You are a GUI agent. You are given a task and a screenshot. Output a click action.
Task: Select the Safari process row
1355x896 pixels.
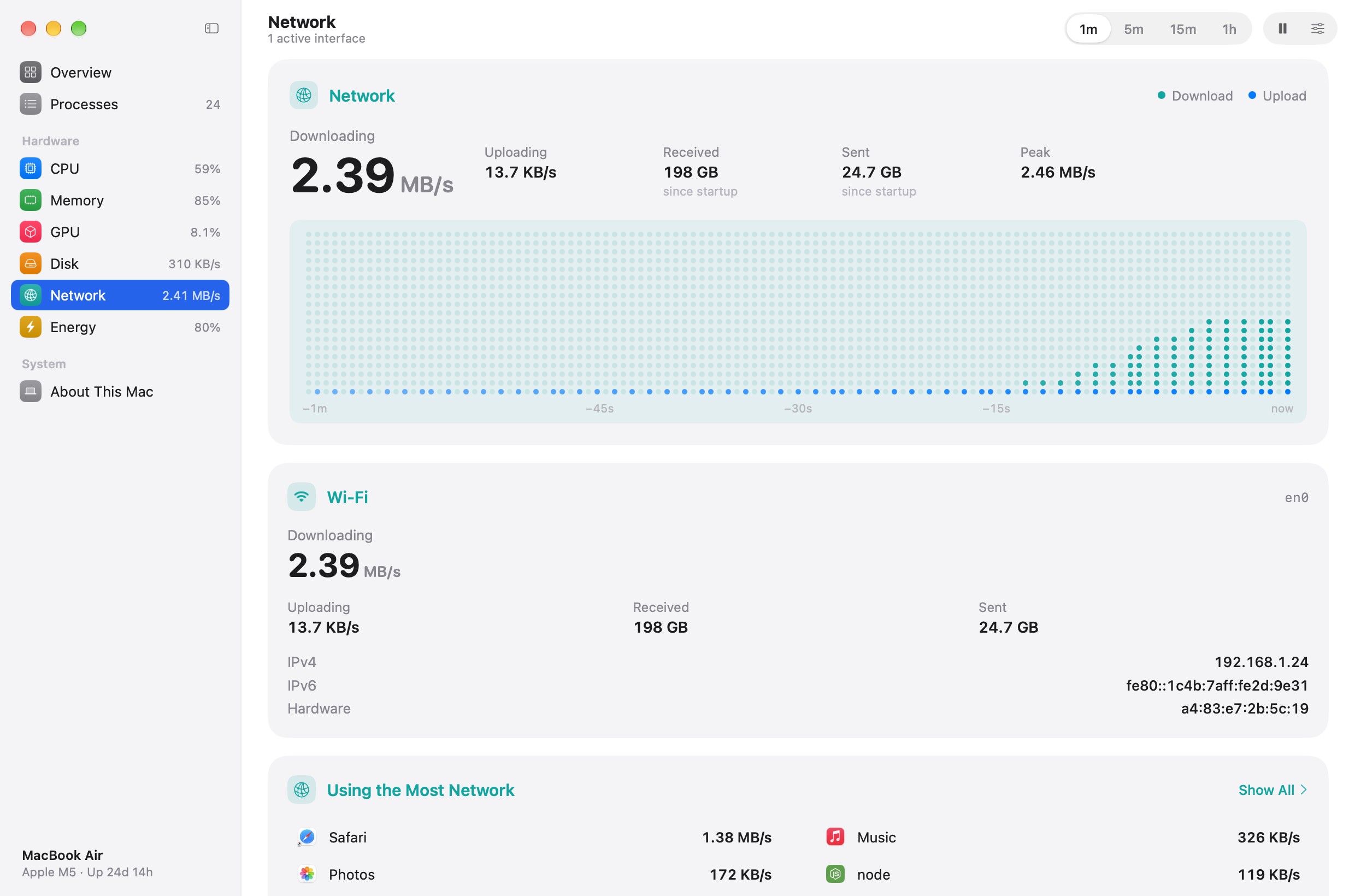tap(534, 837)
